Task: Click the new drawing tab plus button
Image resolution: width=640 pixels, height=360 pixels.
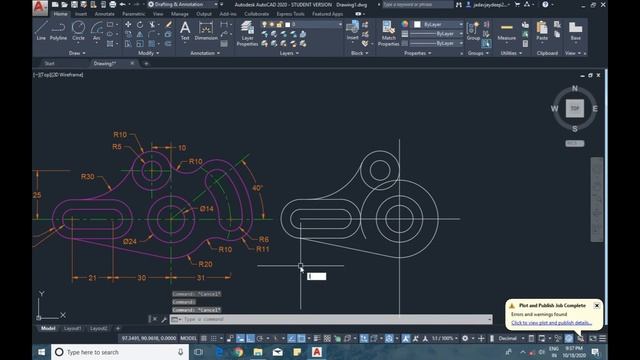Action: point(146,63)
